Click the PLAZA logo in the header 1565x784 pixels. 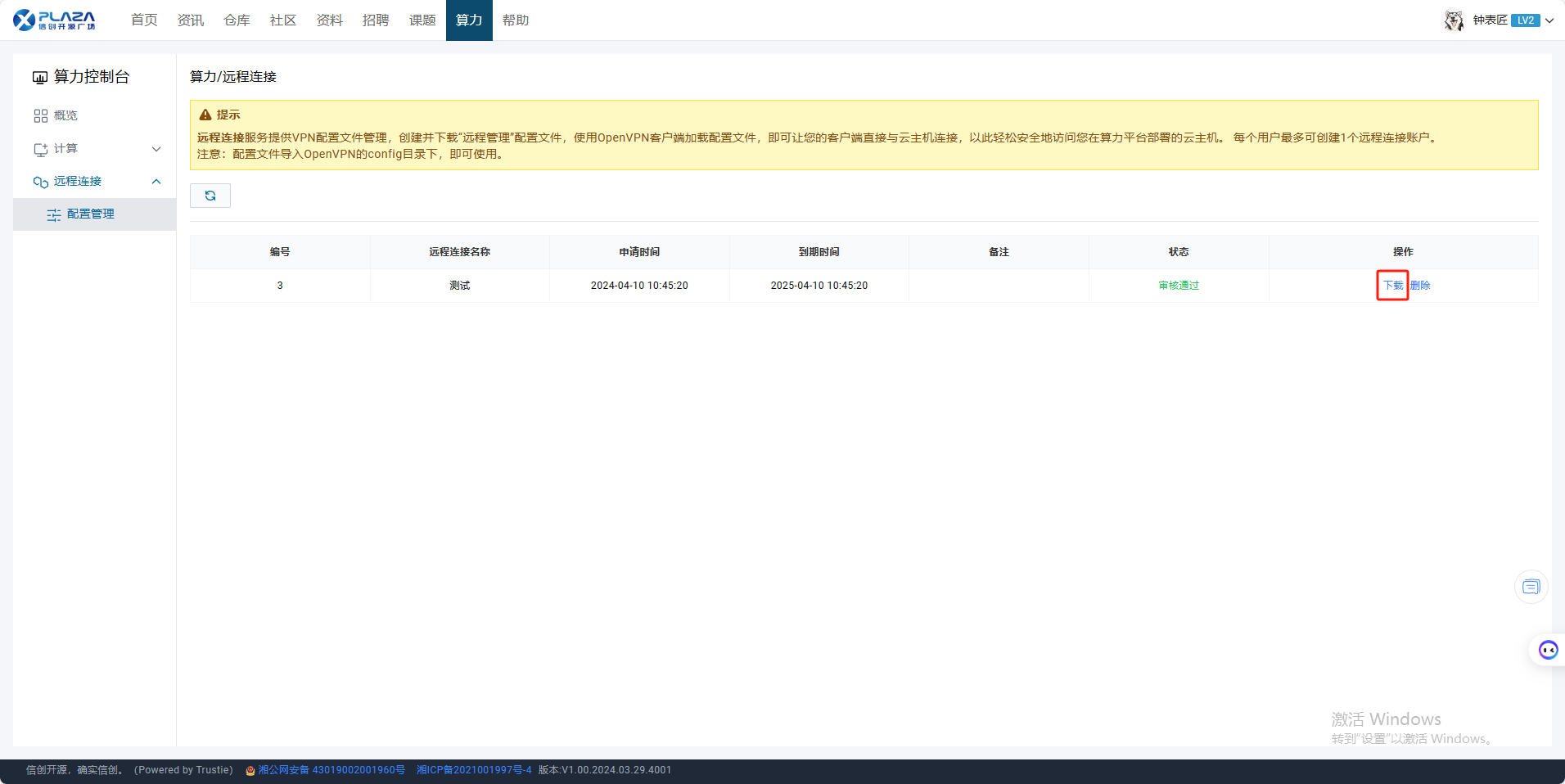54,20
